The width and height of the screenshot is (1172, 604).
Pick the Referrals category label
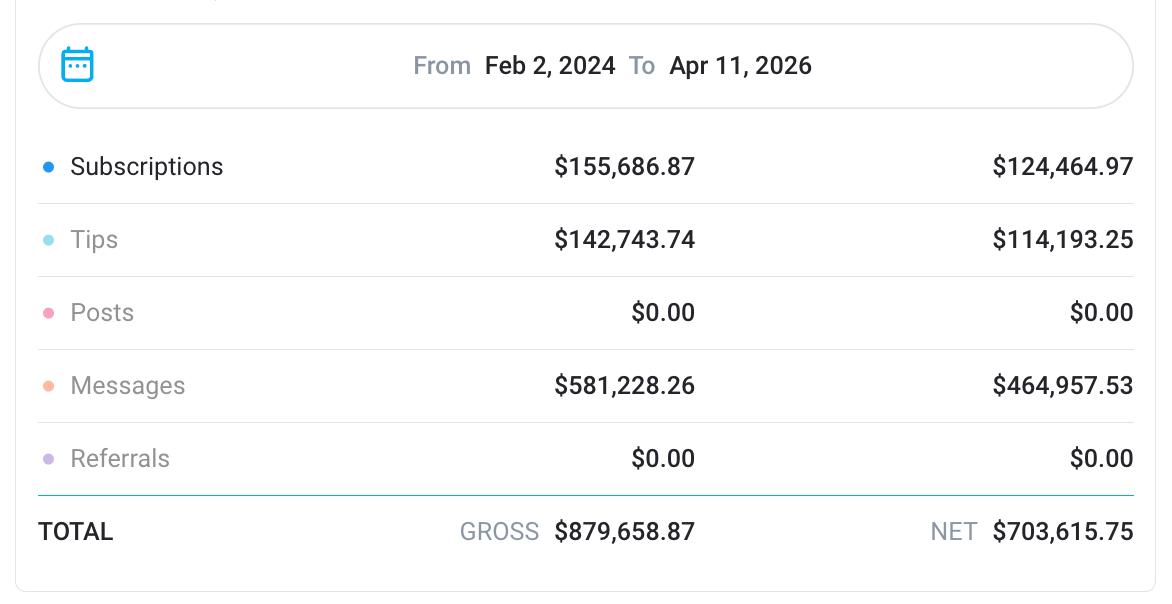120,459
